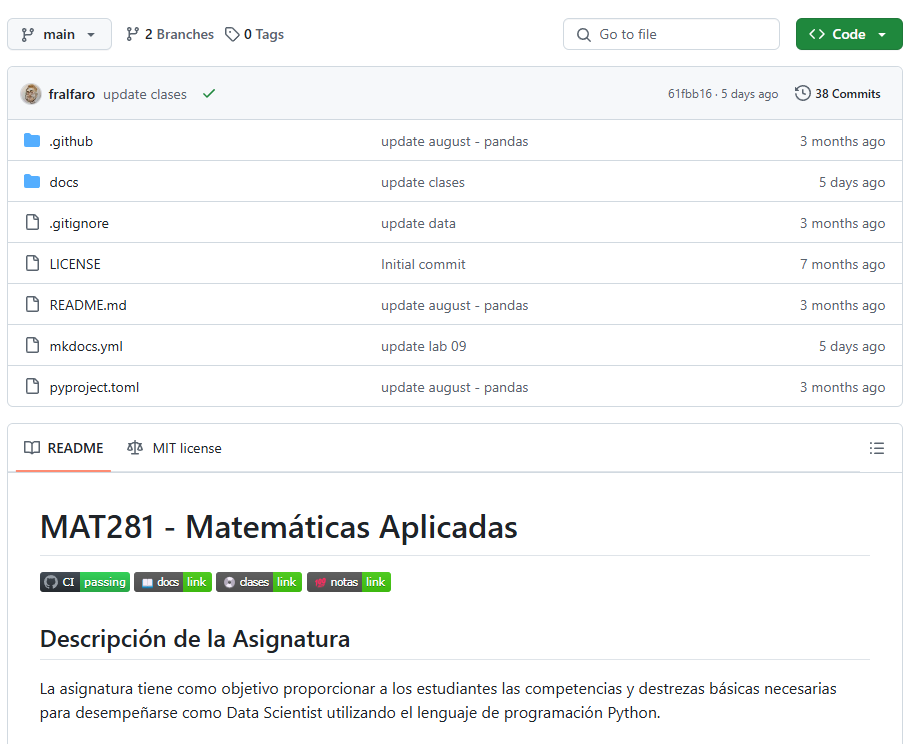
Task: Open the main branch dropdown
Action: [59, 34]
